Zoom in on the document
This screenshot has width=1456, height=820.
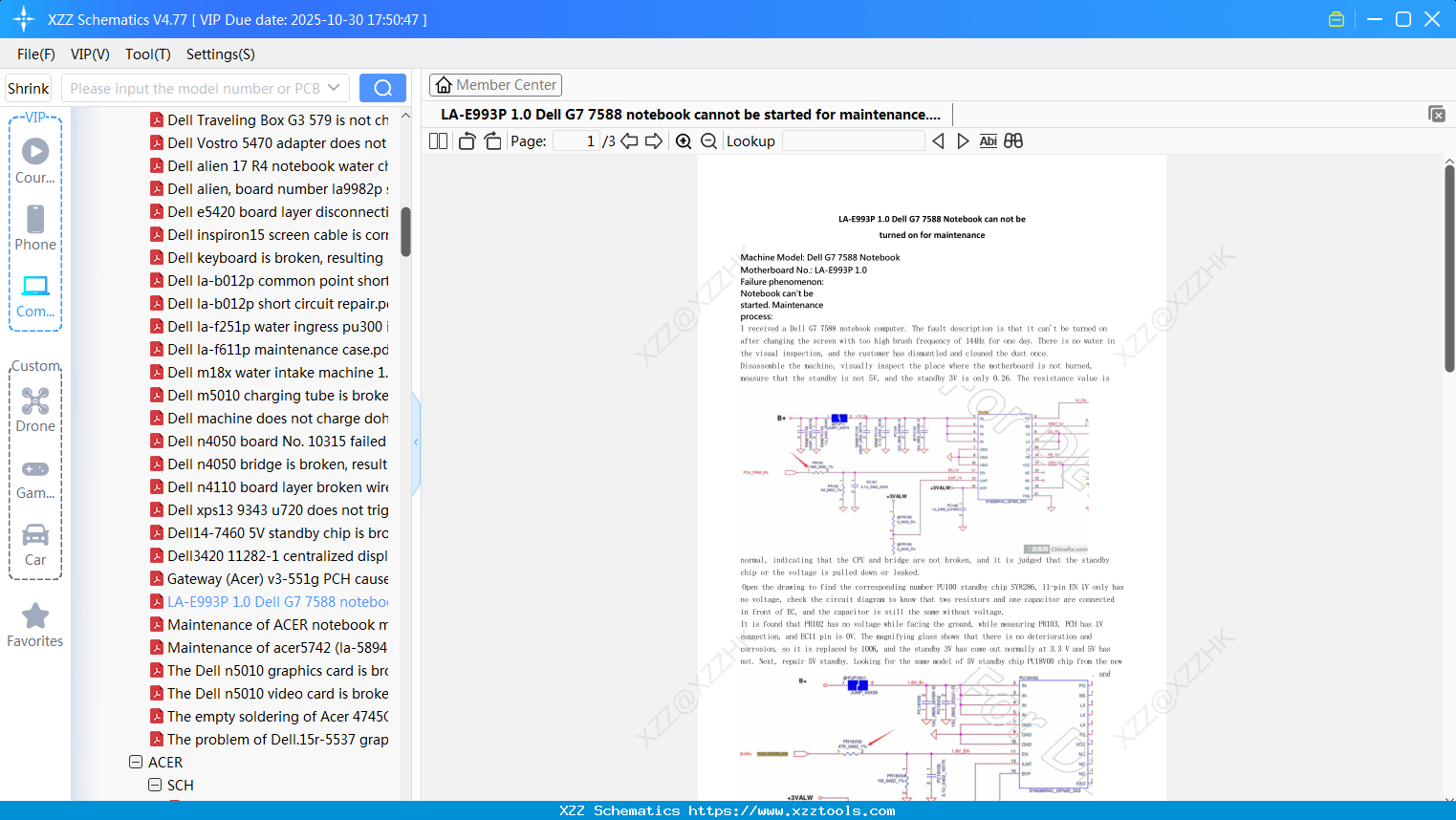tap(684, 141)
